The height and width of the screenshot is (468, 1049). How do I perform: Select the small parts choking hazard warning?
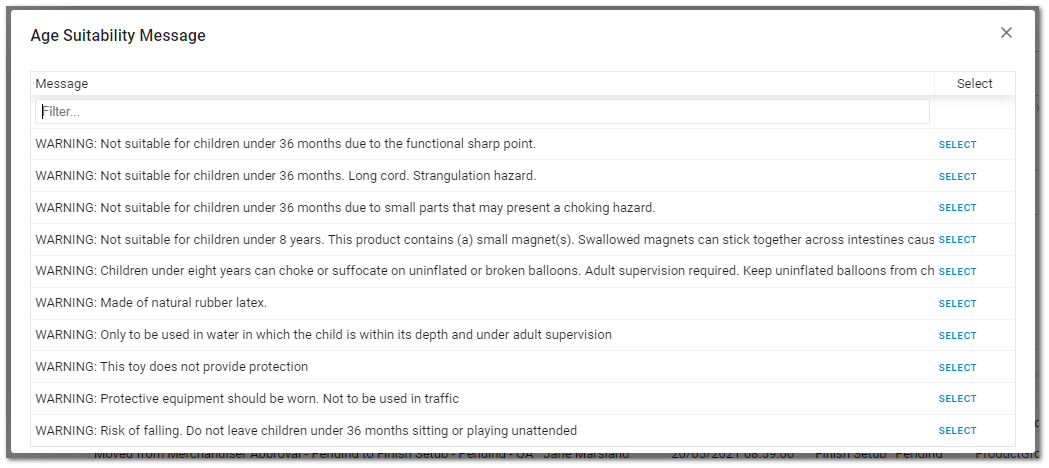click(x=957, y=208)
